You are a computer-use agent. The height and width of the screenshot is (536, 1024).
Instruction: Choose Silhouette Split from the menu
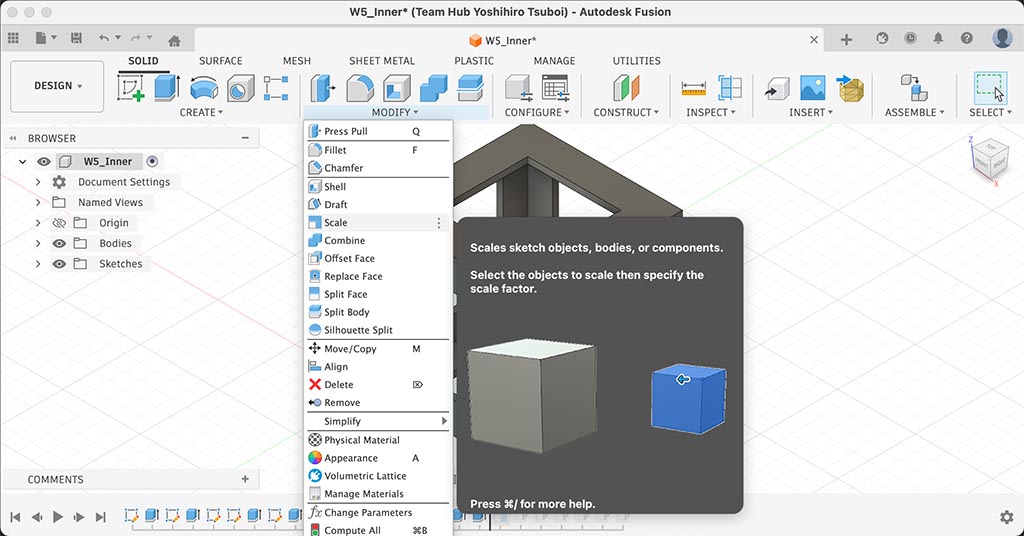pos(378,330)
